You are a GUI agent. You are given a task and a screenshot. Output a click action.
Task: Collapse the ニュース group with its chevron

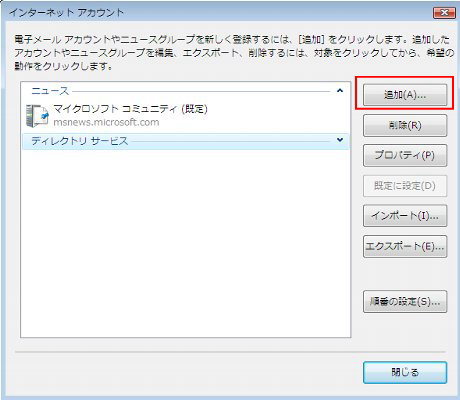[340, 91]
